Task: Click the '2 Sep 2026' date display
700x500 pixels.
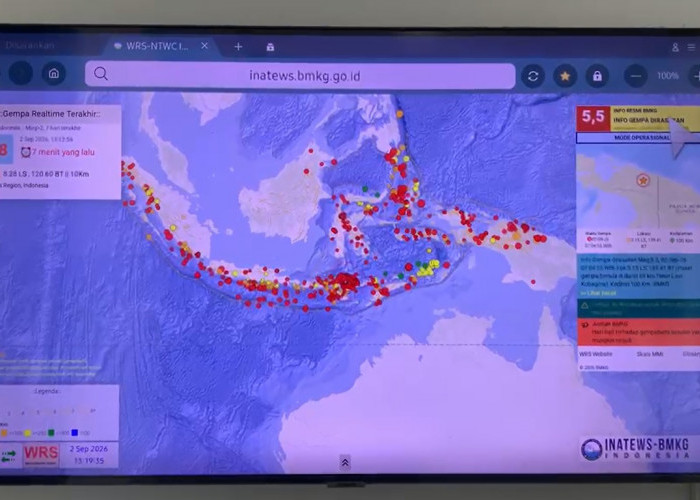Action: coord(88,449)
